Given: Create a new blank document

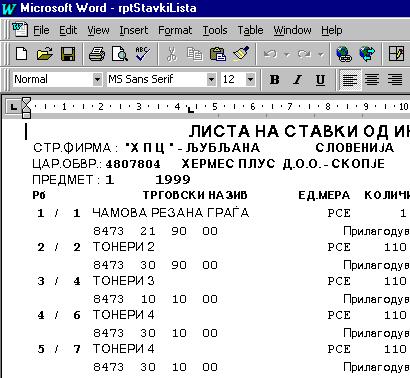Looking at the screenshot, I should point(22,54).
